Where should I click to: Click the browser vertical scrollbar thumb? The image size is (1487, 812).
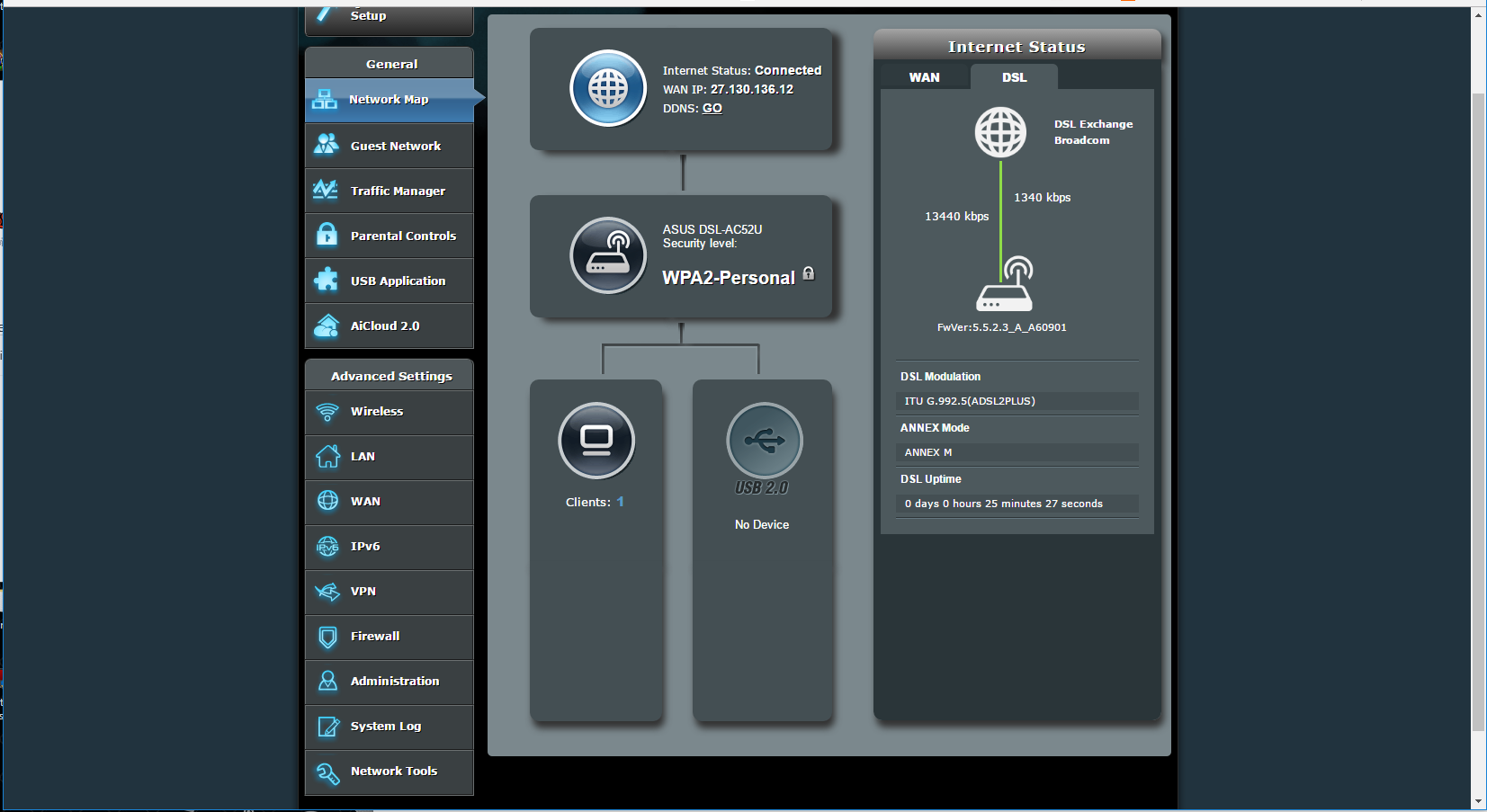1479,412
